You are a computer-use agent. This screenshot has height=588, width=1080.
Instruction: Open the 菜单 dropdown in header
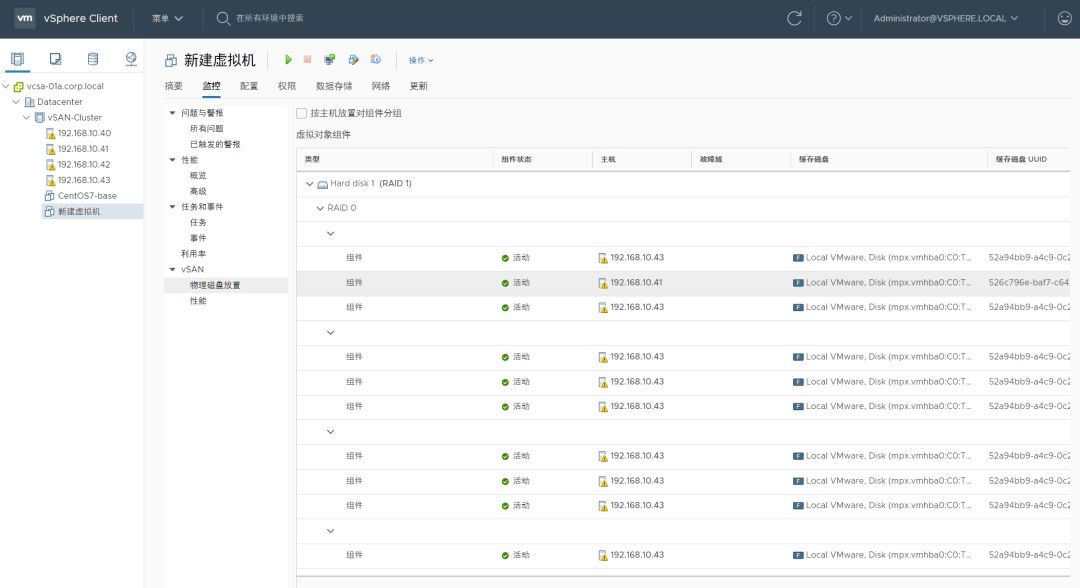point(167,19)
